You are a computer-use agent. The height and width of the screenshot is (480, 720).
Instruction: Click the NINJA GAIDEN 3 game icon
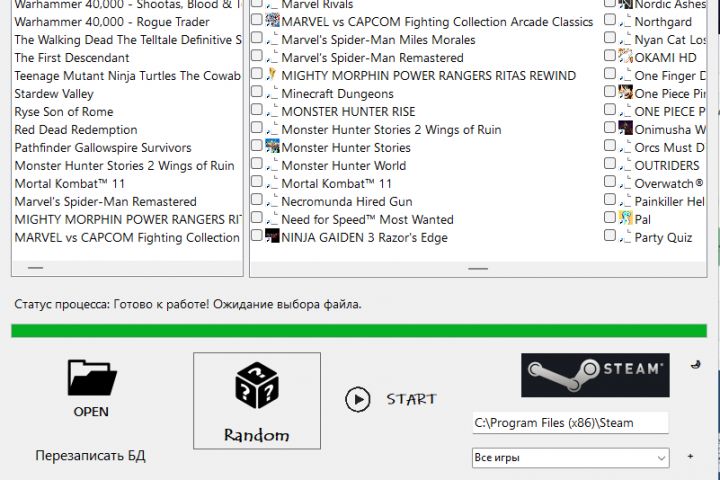(272, 236)
